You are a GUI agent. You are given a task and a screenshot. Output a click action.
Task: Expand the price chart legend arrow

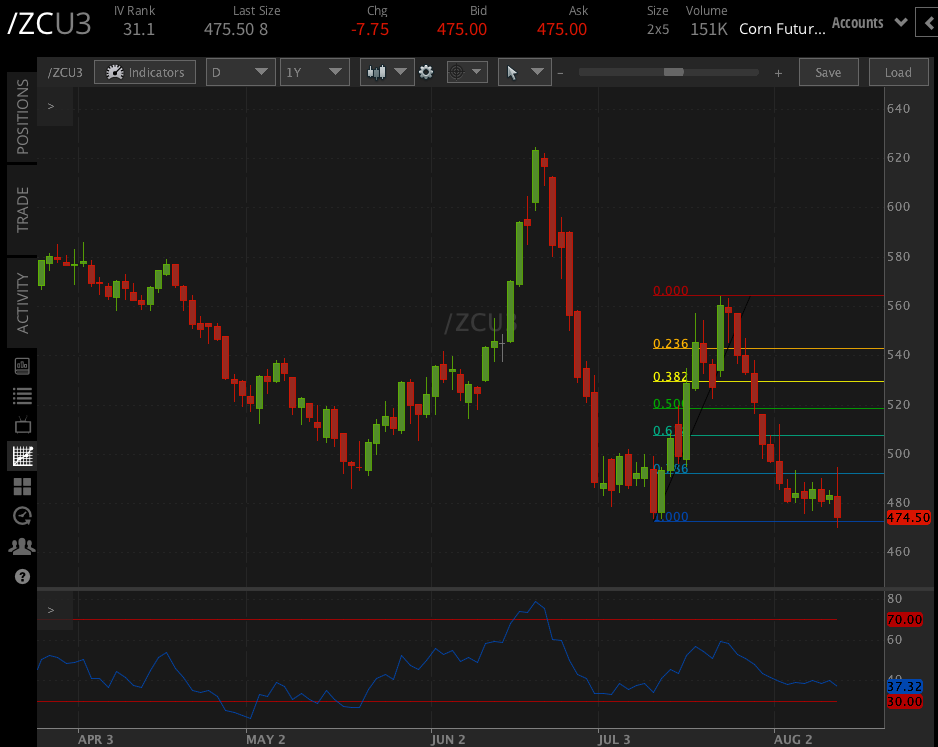[51, 106]
